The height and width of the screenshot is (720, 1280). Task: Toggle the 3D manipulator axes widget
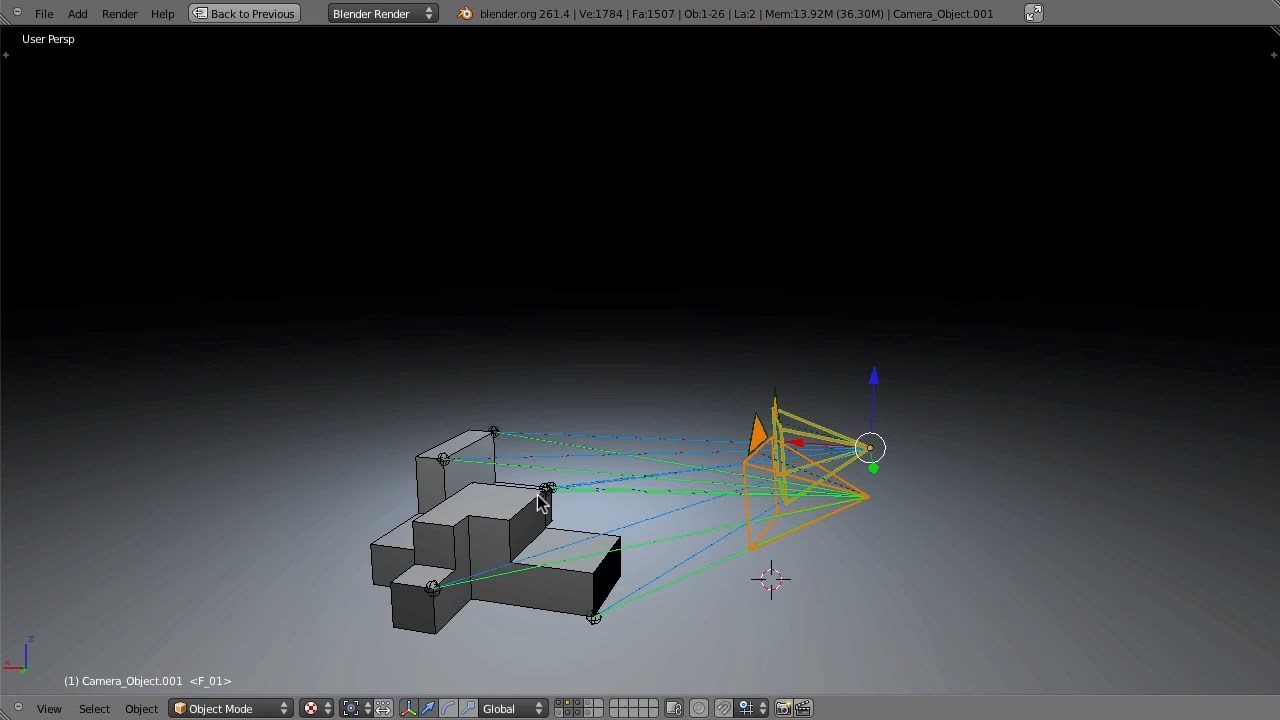(x=408, y=708)
